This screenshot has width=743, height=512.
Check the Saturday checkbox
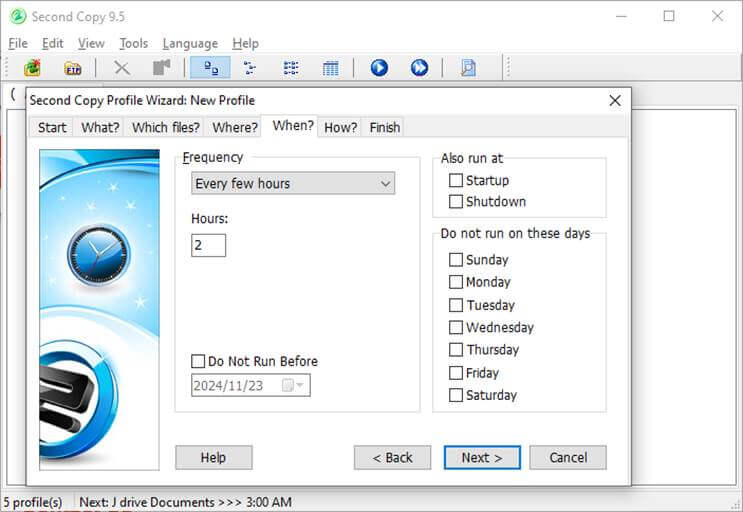click(456, 395)
